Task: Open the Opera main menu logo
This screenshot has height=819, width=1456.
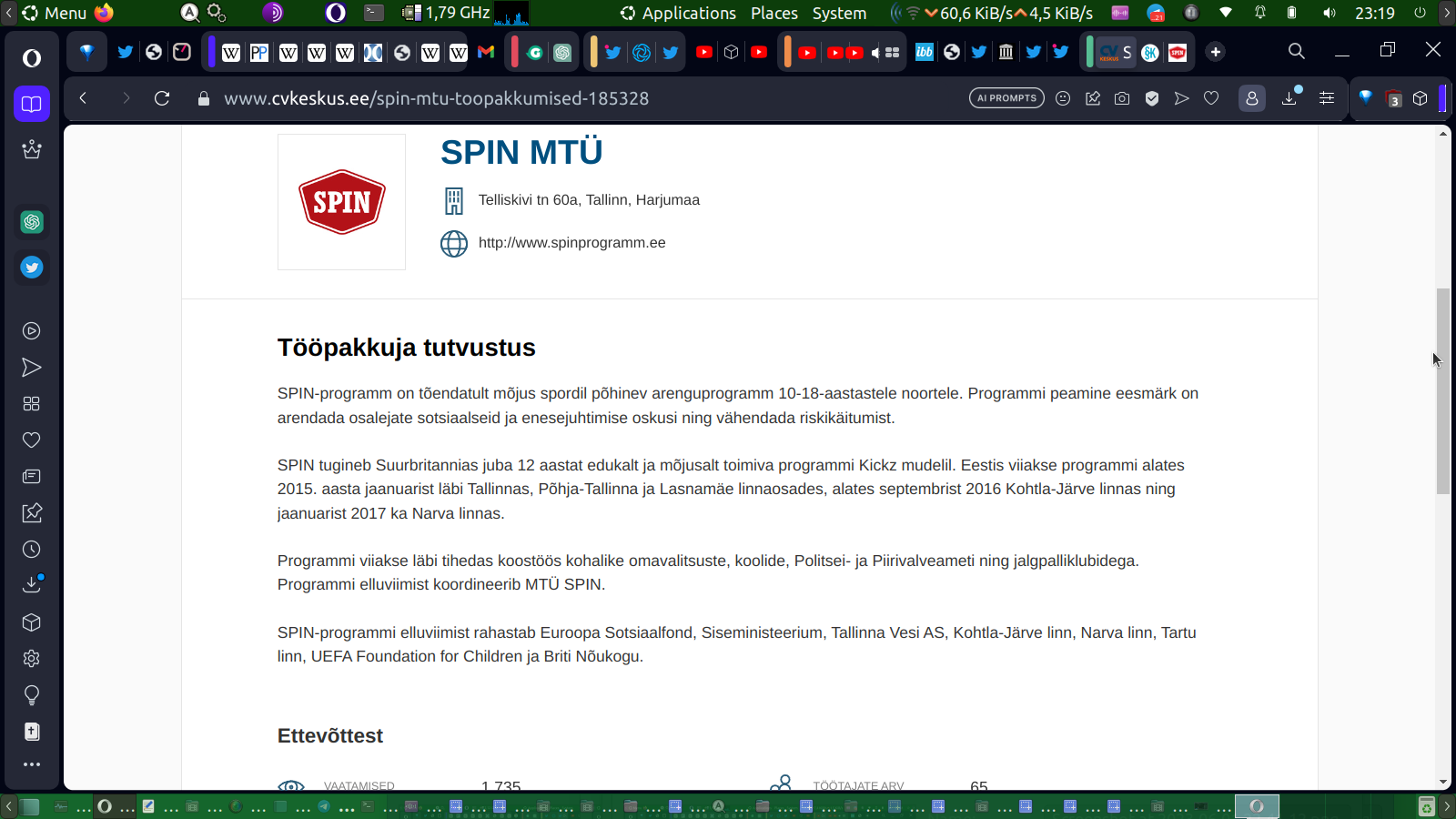Action: click(32, 58)
